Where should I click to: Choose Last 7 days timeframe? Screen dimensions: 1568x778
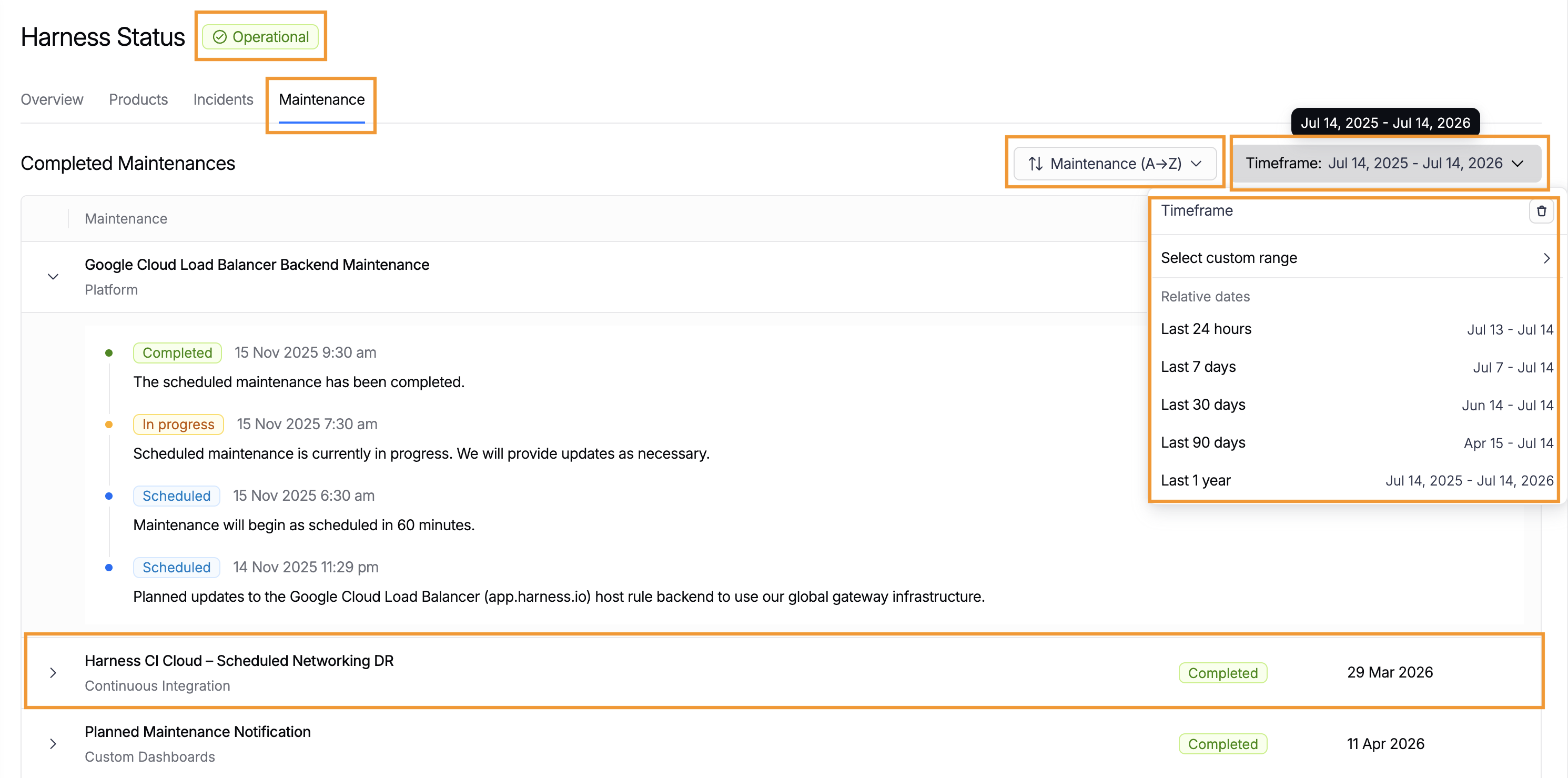(1356, 367)
